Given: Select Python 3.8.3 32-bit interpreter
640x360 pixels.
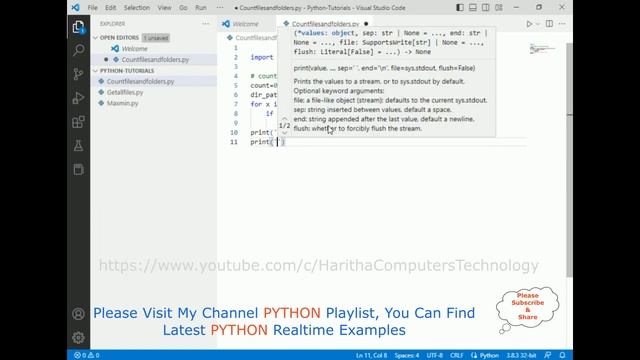Looking at the screenshot, I should pyautogui.click(x=521, y=355).
